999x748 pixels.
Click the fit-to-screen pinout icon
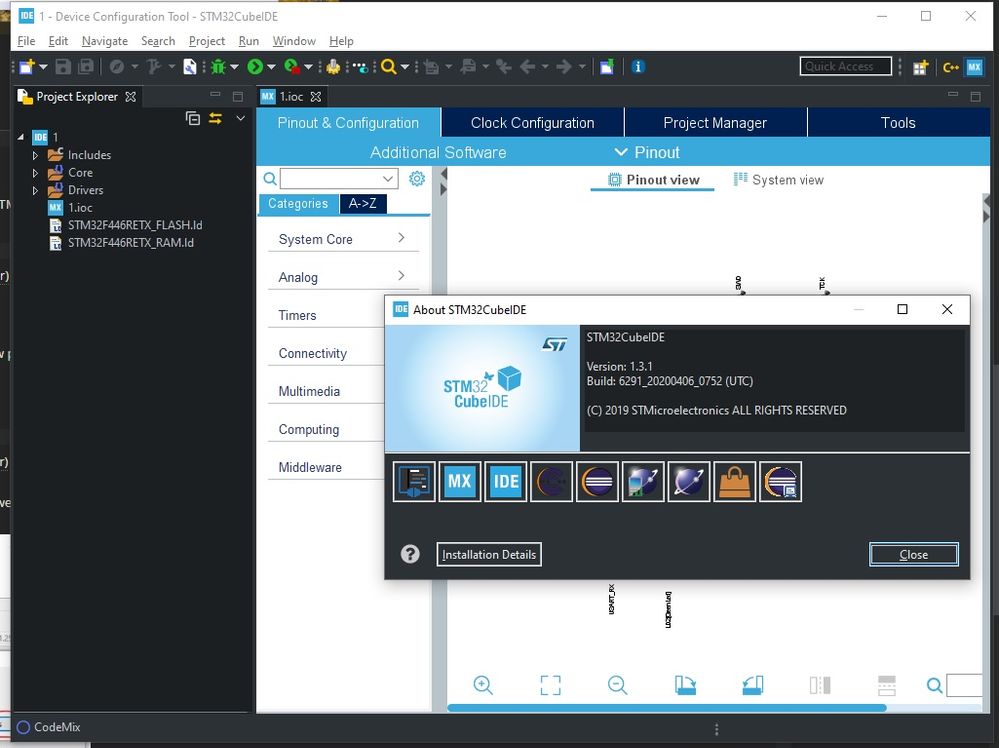(x=550, y=685)
